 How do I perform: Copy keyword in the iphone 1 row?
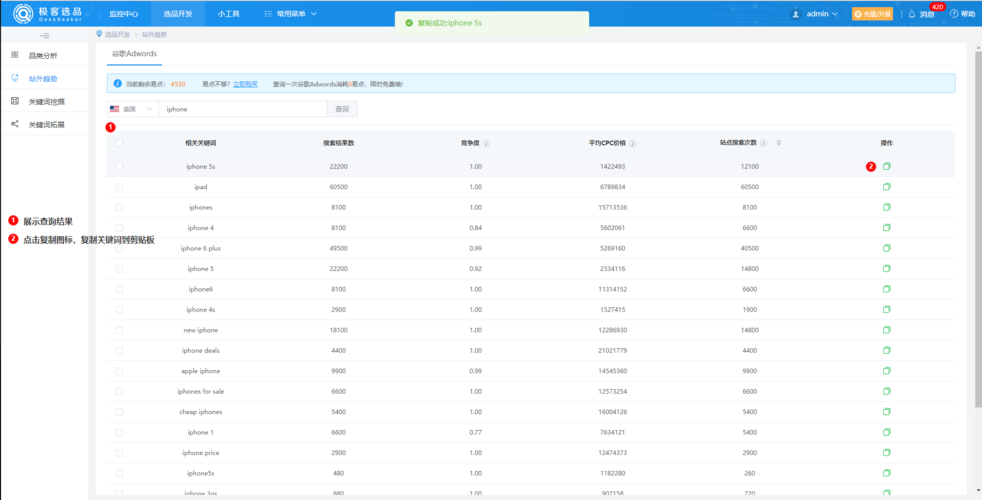[886, 432]
